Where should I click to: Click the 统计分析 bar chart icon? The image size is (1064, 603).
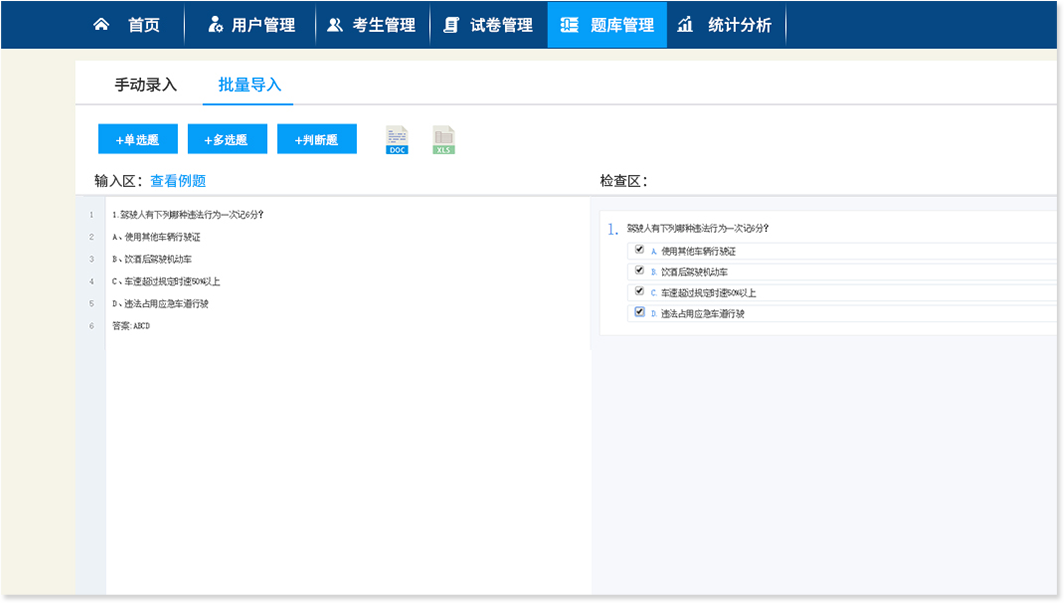pos(685,25)
